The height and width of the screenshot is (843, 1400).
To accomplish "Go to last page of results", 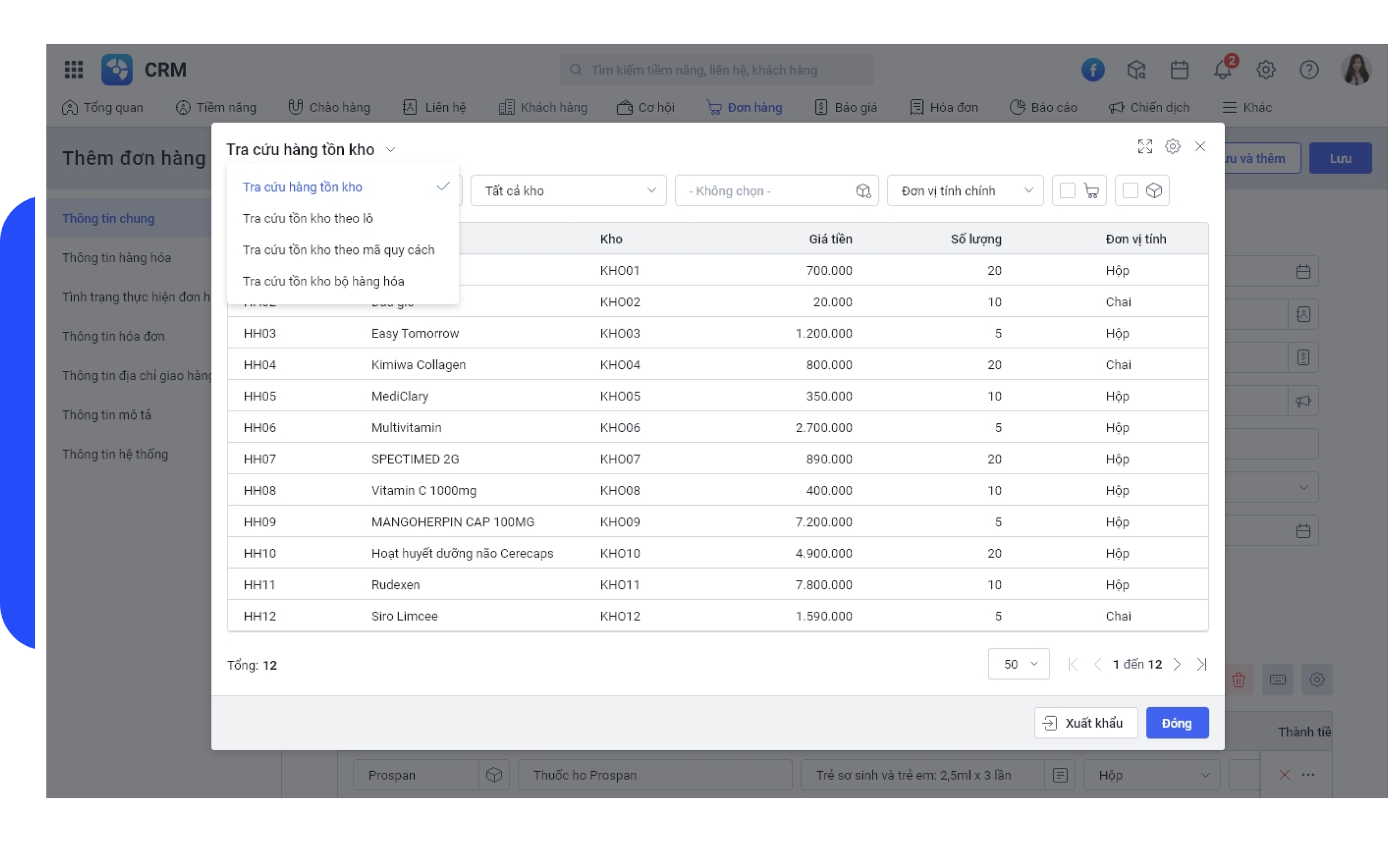I will click(1201, 664).
